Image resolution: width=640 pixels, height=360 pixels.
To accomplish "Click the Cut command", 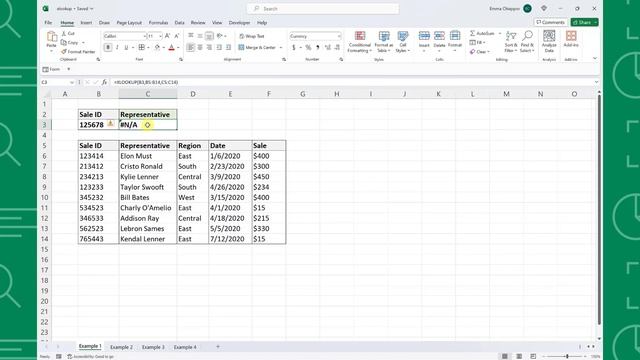I will [x=68, y=33].
